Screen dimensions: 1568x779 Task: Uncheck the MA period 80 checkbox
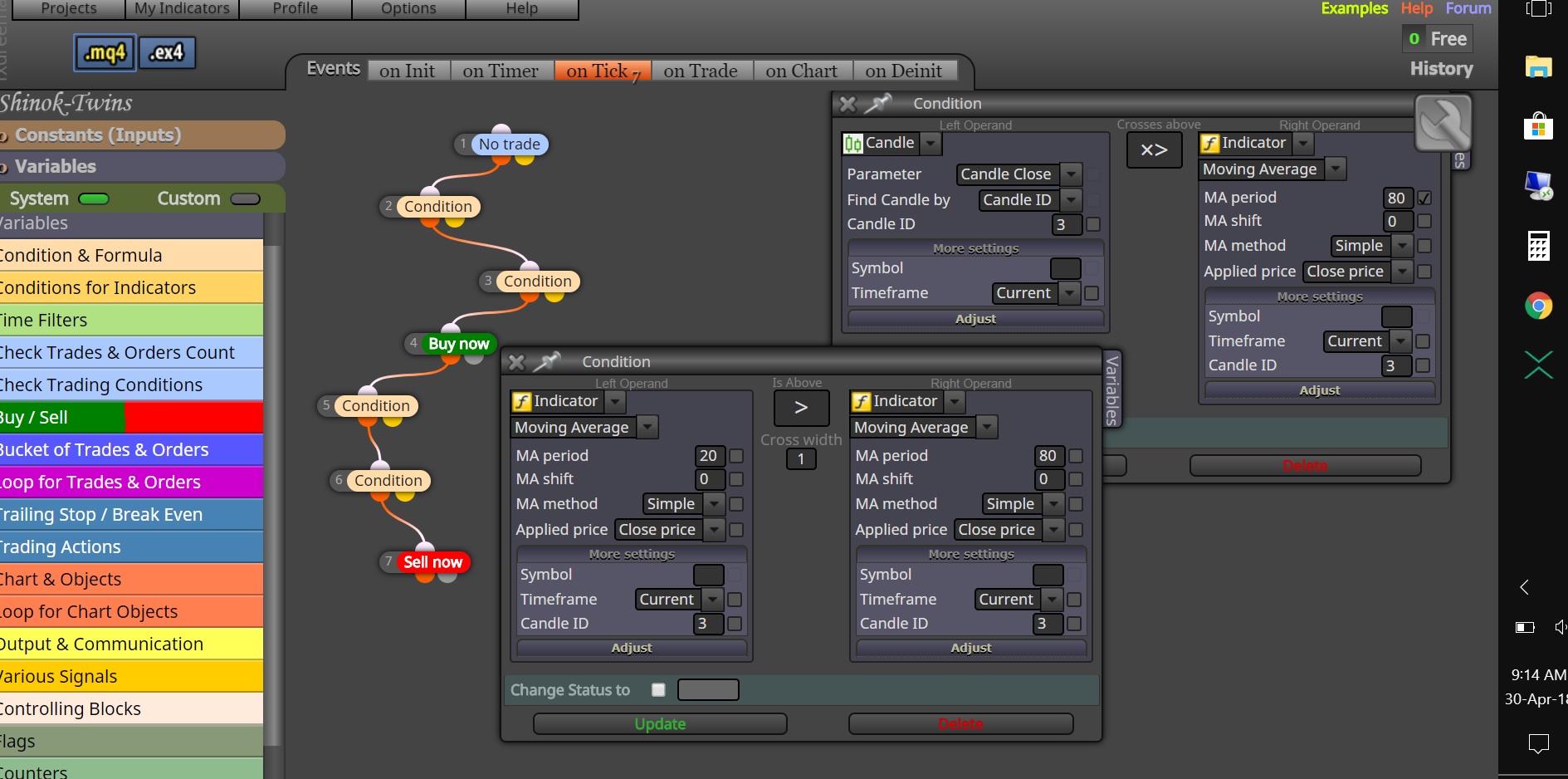[1424, 198]
